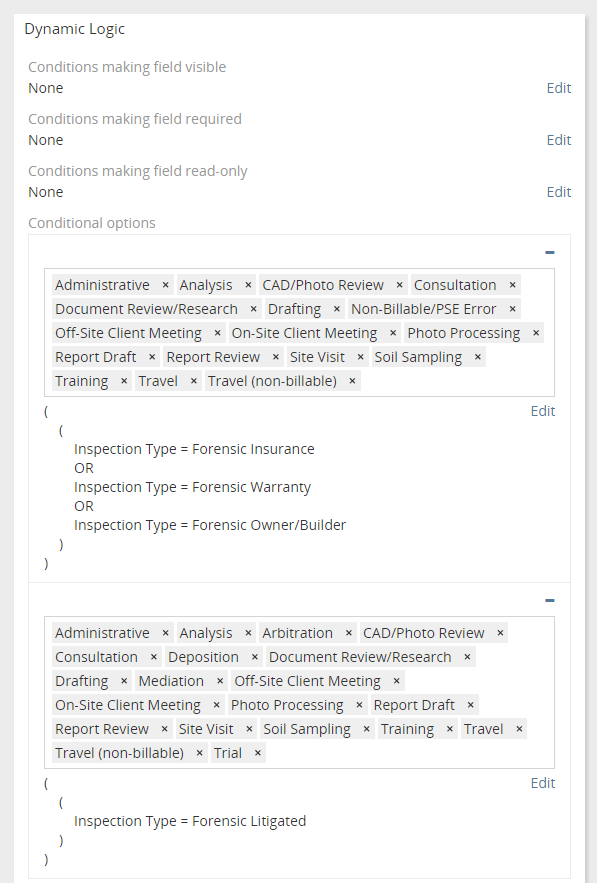This screenshot has width=597, height=883.
Task: Remove the Training tag in first group
Action: pyautogui.click(x=124, y=382)
